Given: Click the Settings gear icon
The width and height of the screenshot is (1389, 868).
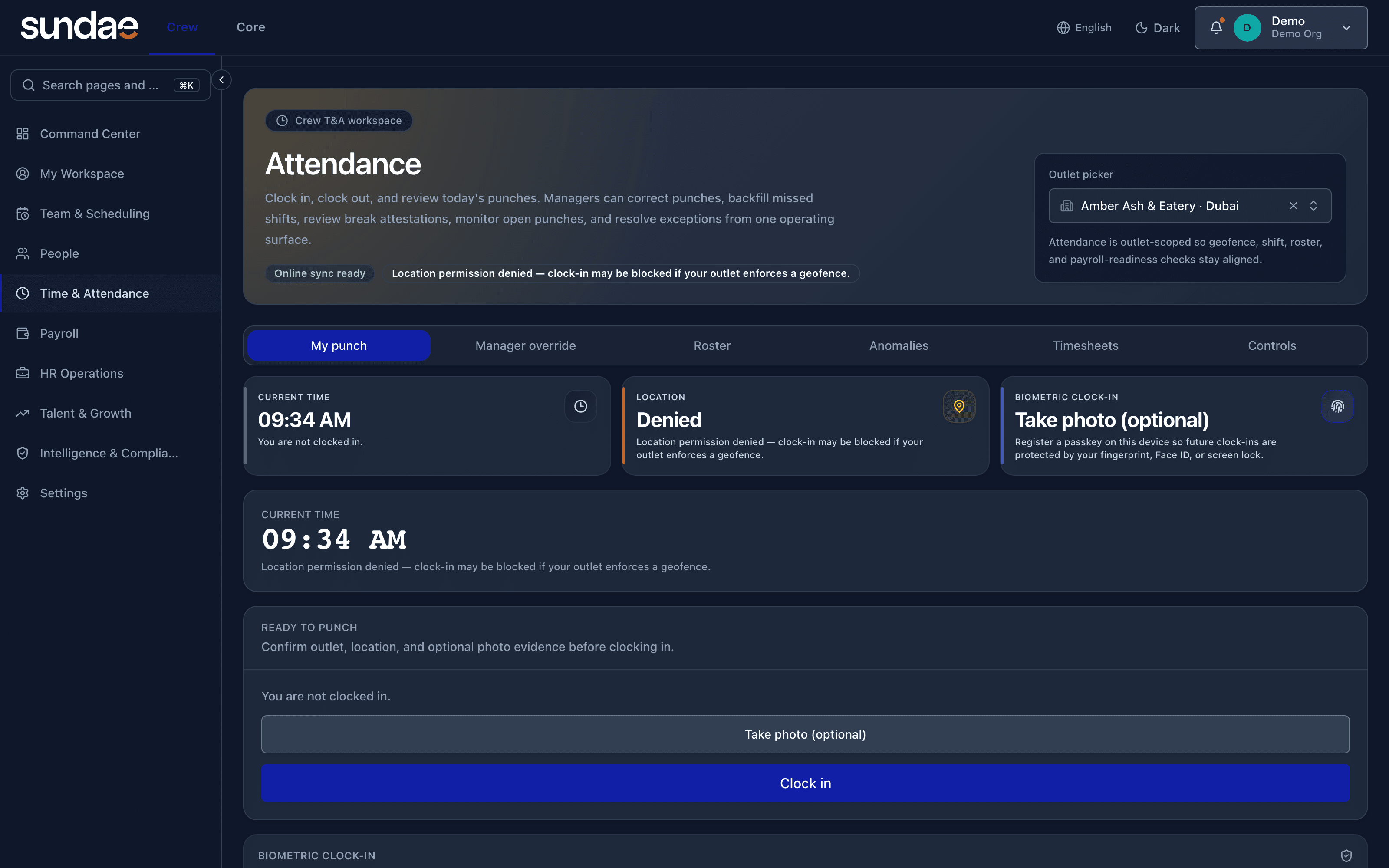Looking at the screenshot, I should coord(23,493).
